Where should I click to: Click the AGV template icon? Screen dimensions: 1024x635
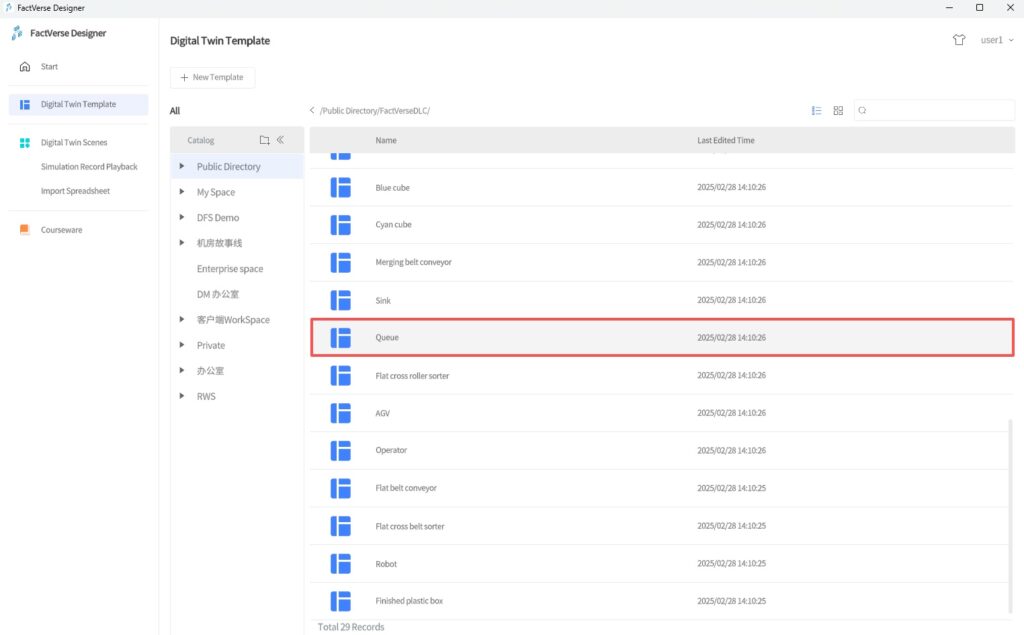(x=340, y=413)
